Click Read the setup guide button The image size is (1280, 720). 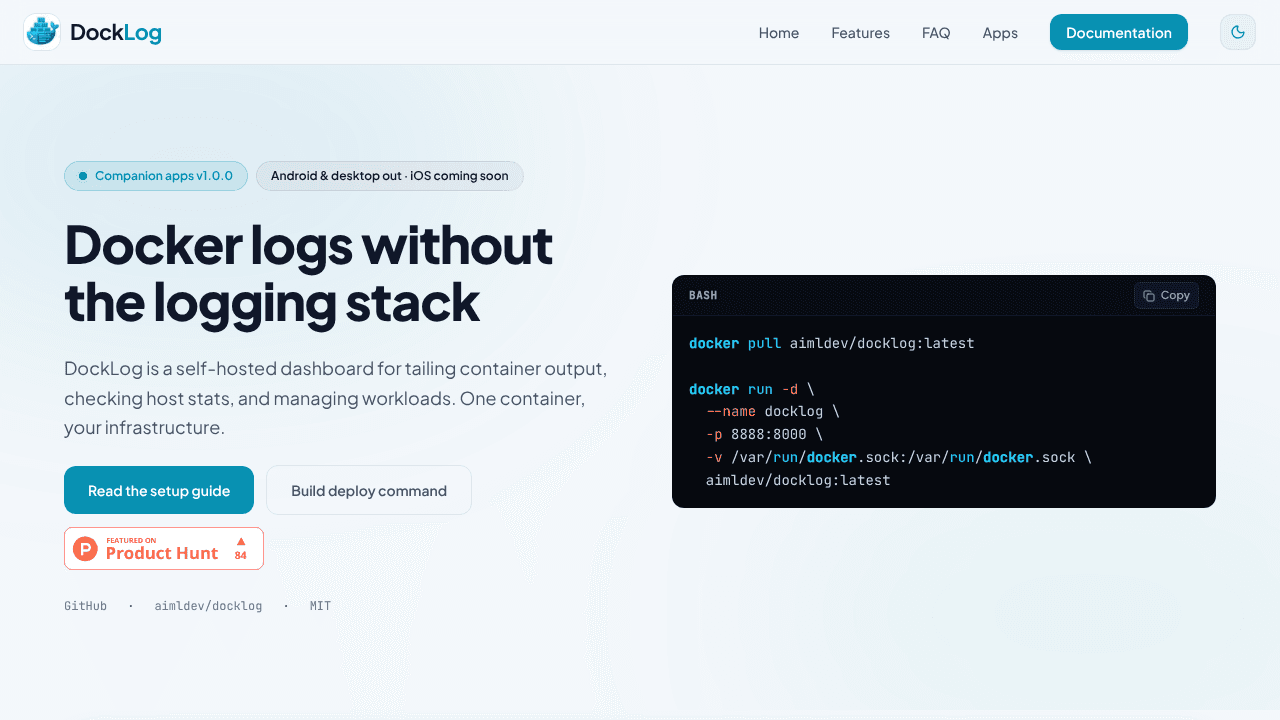pos(159,490)
